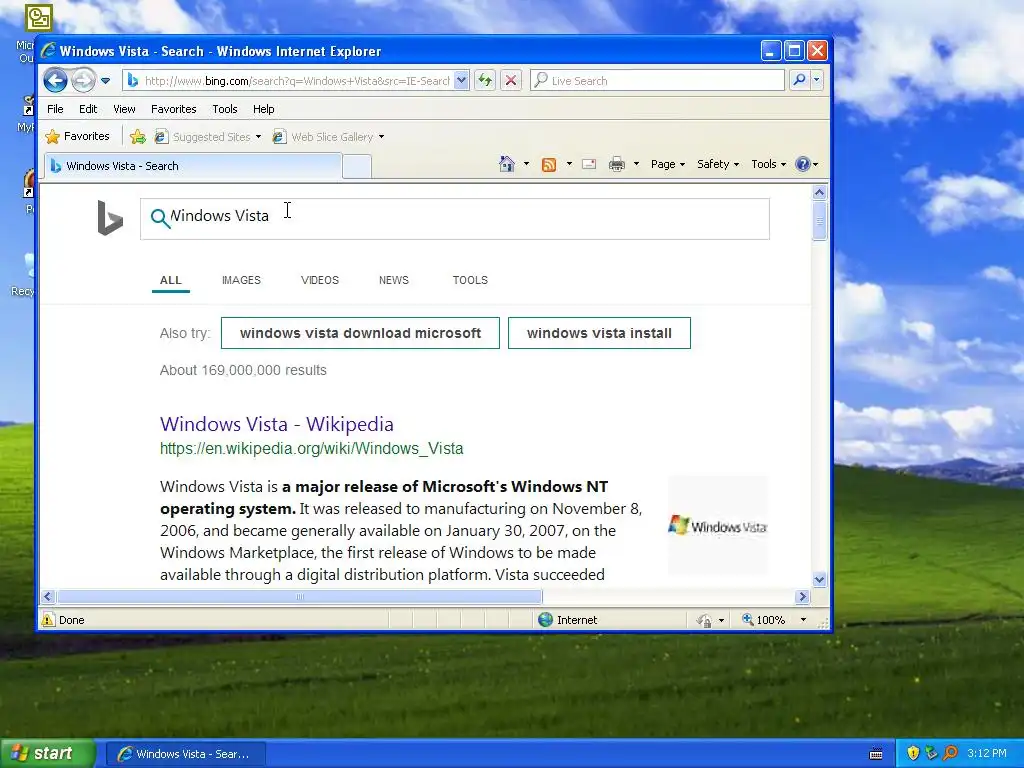Click 'windows vista download microsoft' suggestion

[360, 333]
